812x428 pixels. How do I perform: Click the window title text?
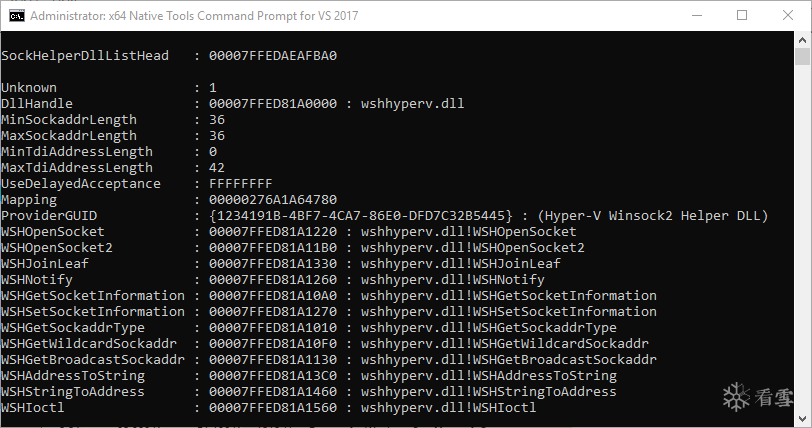194,16
